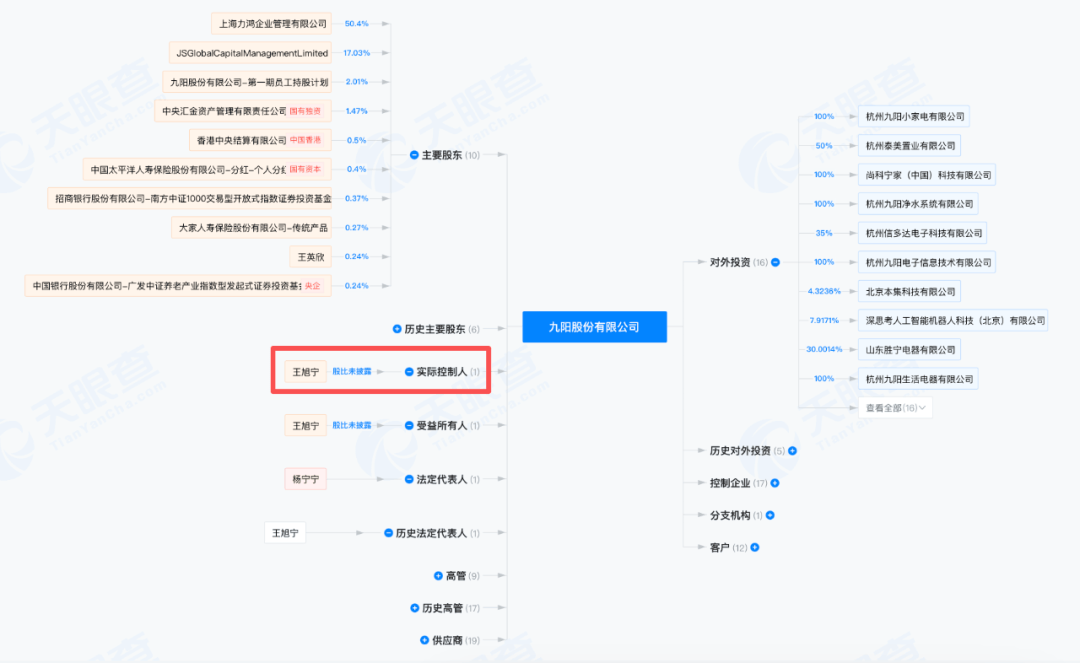Open 上海力鸿企业管理有限公司 shareholder
This screenshot has width=1080, height=663.
[272, 23]
